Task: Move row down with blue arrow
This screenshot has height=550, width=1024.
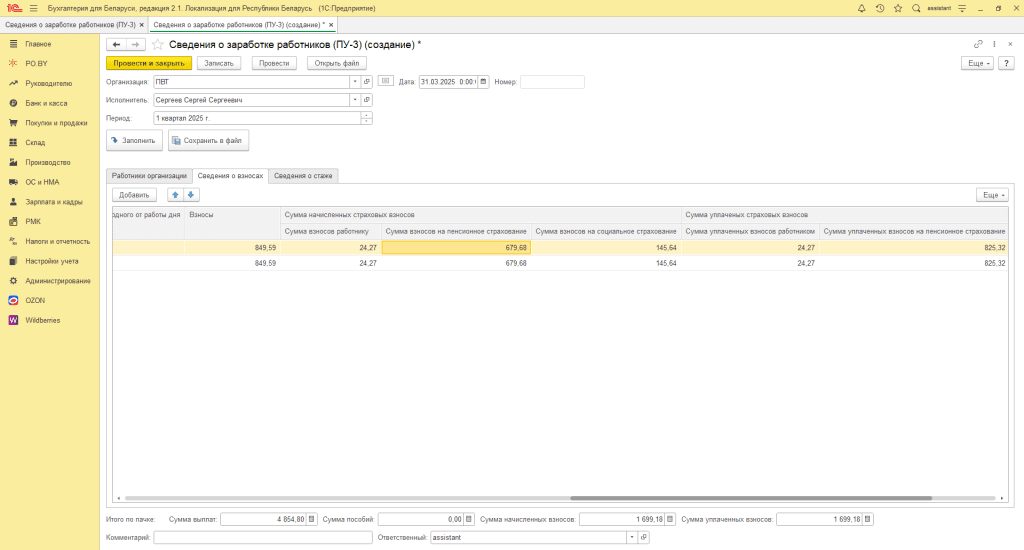Action: (191, 195)
